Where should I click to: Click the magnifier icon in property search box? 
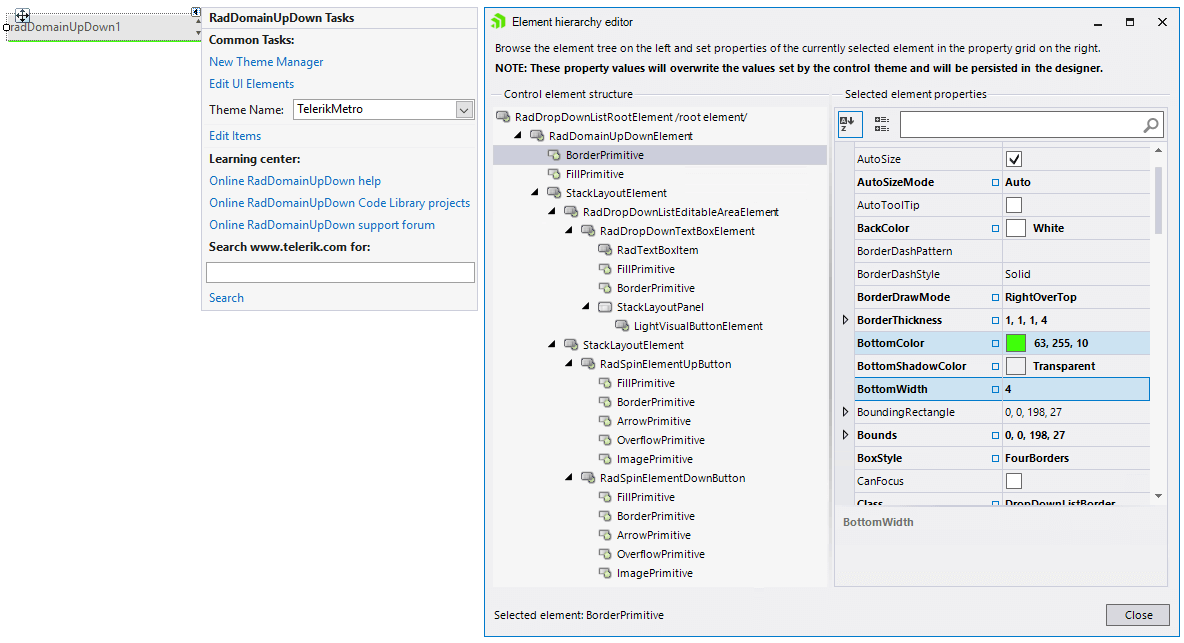coord(1150,124)
